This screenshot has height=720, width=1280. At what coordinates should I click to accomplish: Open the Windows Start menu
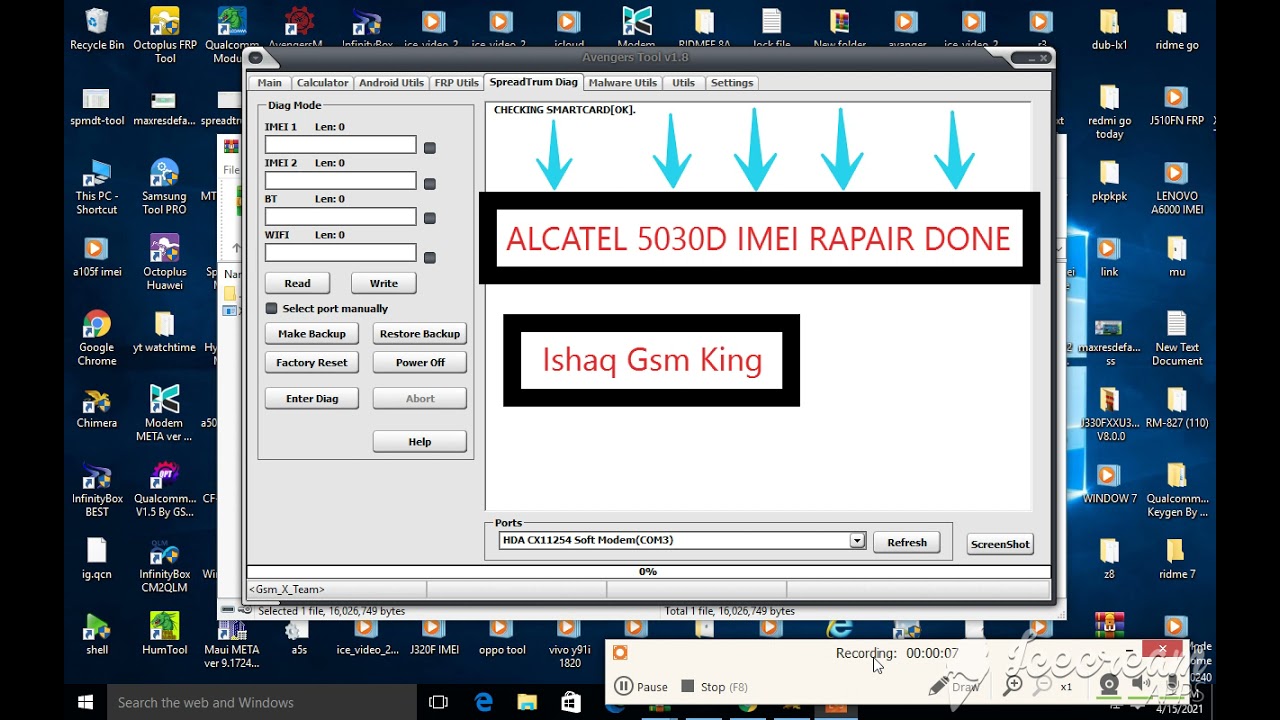pos(85,702)
